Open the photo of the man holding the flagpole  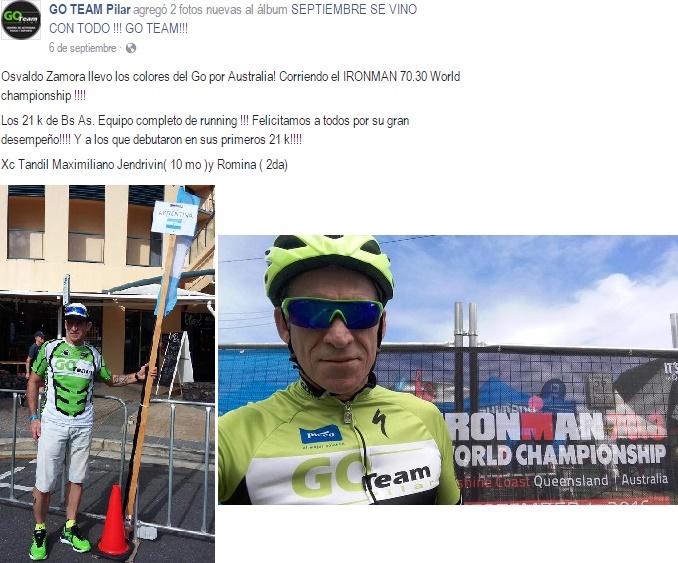pyautogui.click(x=107, y=374)
